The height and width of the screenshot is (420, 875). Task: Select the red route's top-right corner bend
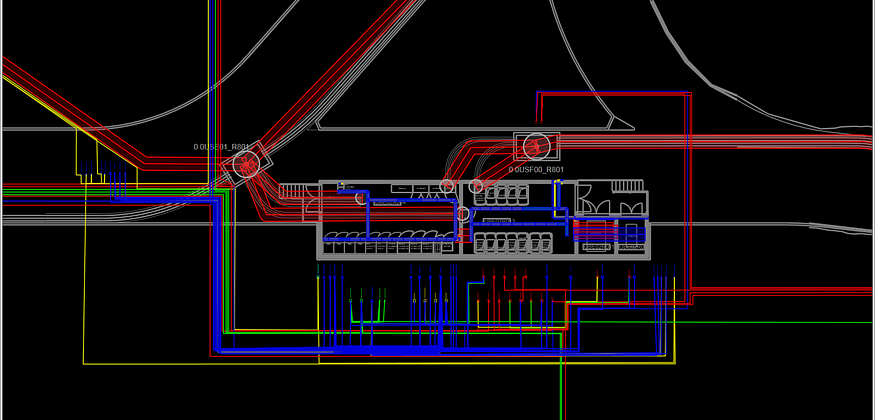688,96
